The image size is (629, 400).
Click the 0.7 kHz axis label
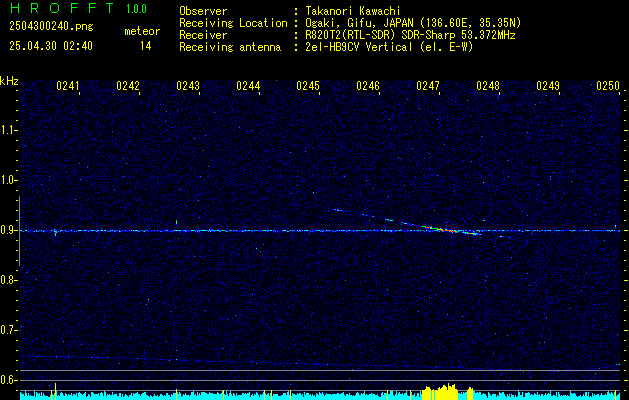(8, 330)
